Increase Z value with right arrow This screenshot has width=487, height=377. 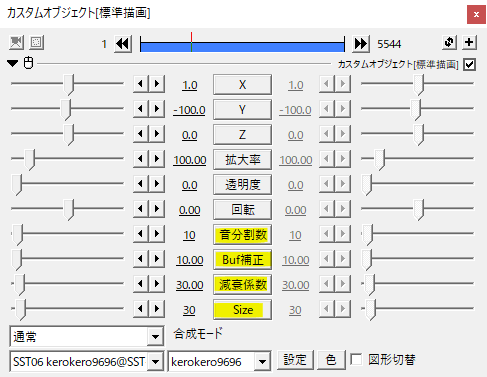(157, 134)
